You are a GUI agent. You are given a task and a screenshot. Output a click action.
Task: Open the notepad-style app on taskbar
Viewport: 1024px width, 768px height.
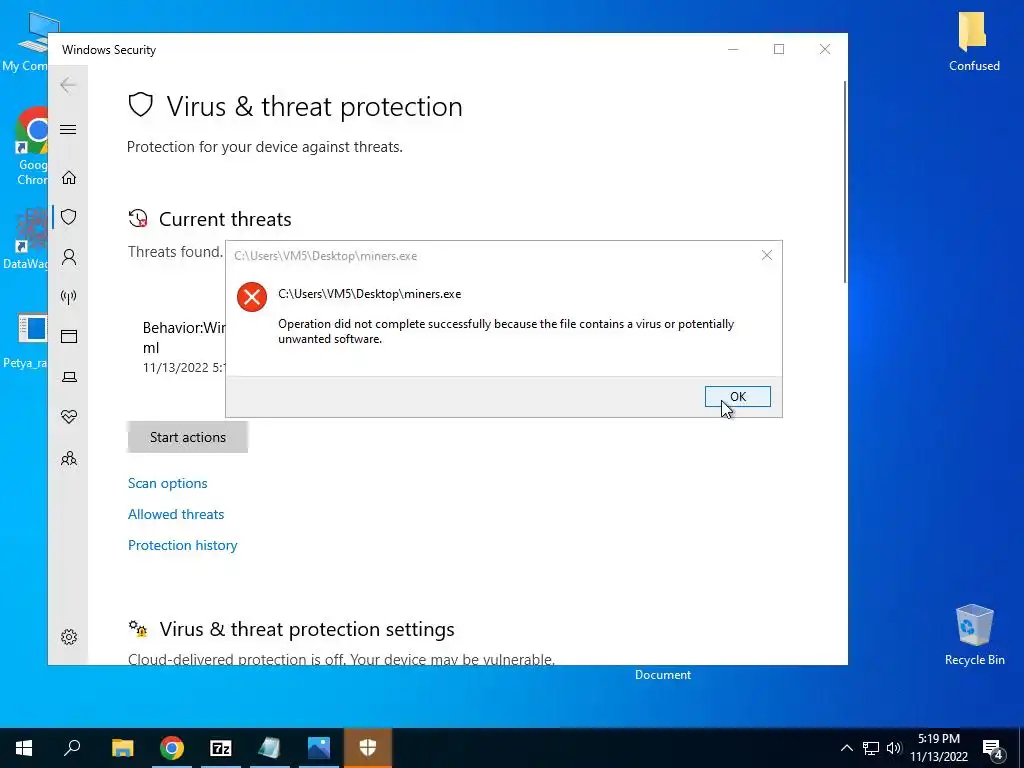point(269,748)
